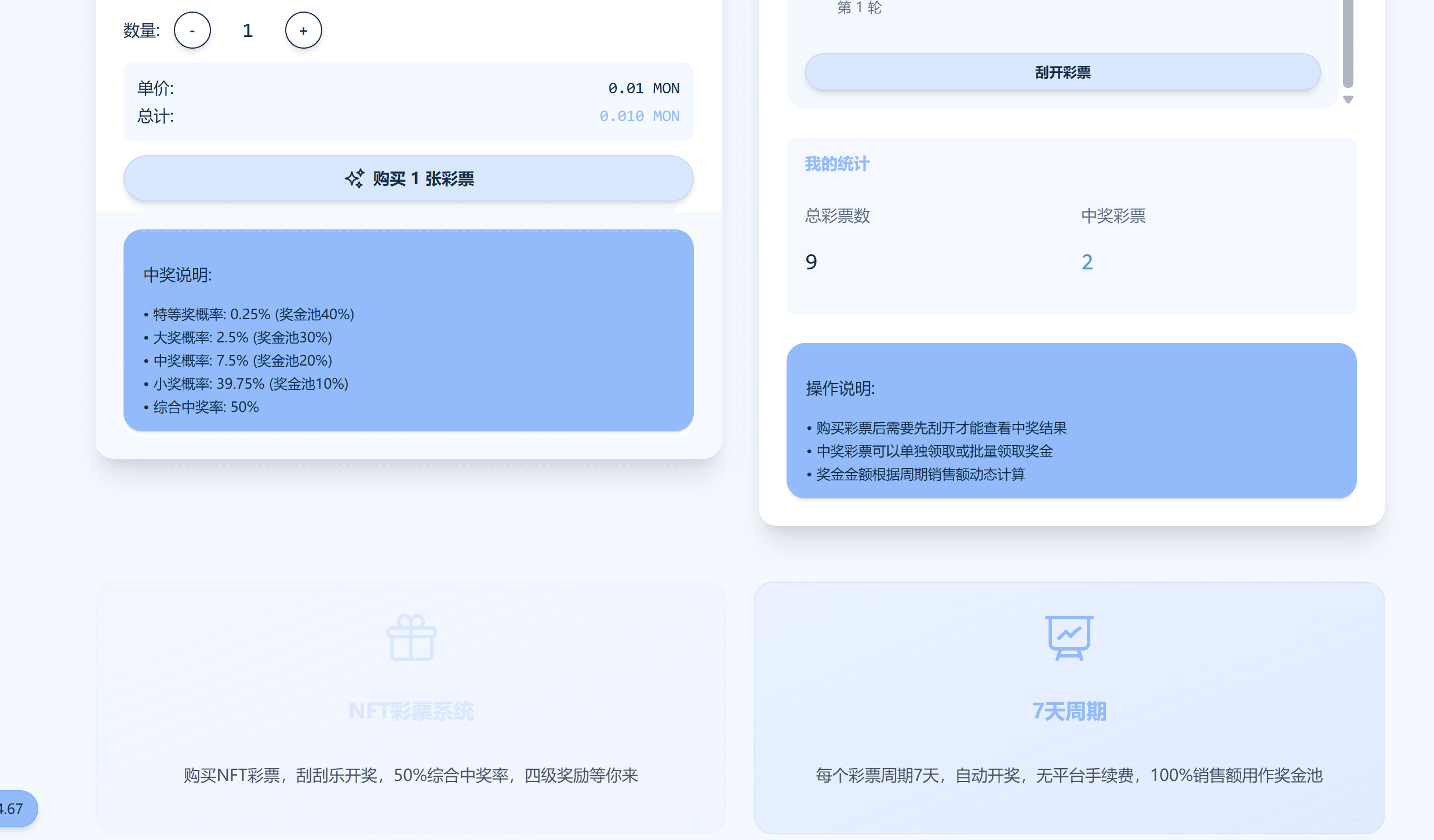Click the scrollbar on the right panel

coord(1349,43)
